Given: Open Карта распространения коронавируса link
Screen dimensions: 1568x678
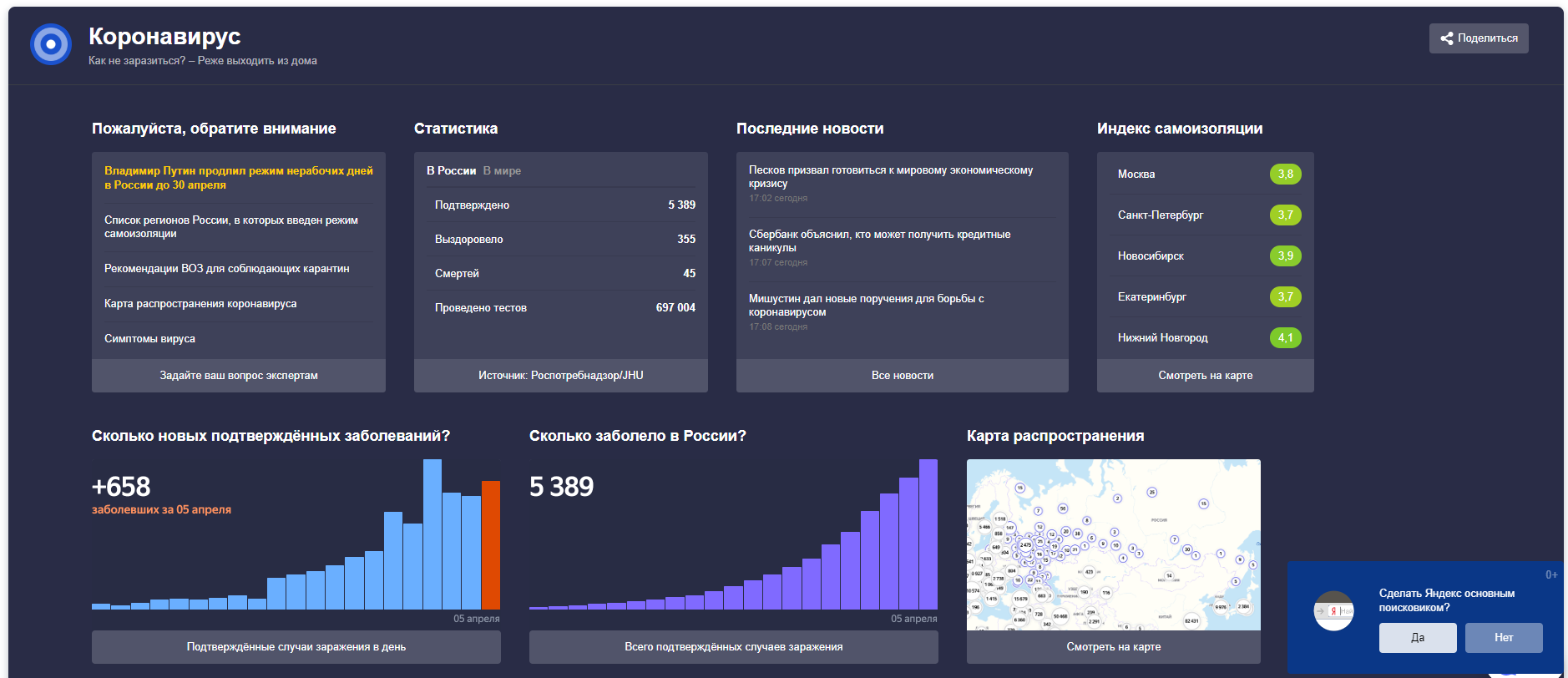Looking at the screenshot, I should coord(200,304).
